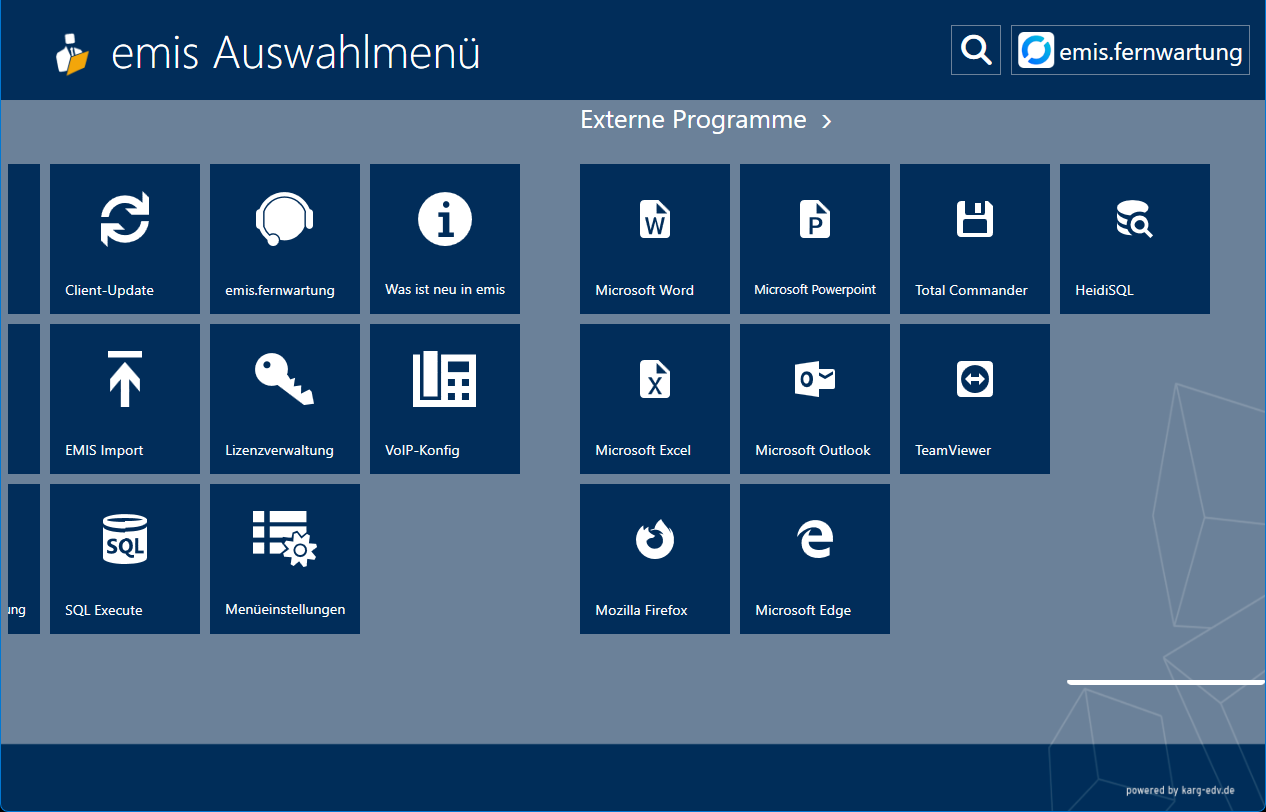Viewport: 1266px width, 812px height.
Task: Open Was ist neu in emis
Action: click(445, 239)
